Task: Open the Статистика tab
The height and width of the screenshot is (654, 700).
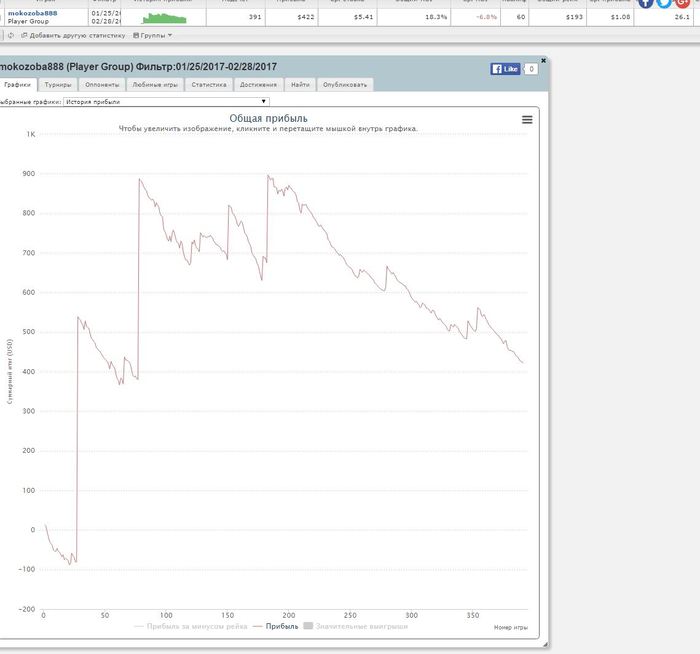Action: (209, 84)
